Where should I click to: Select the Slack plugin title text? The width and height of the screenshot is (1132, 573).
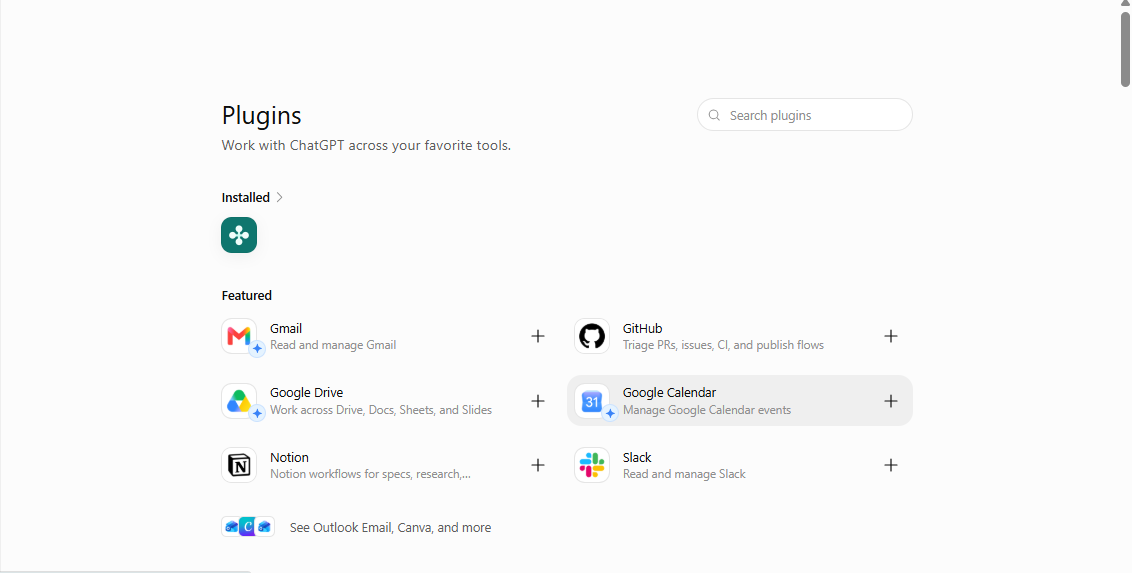tap(637, 458)
